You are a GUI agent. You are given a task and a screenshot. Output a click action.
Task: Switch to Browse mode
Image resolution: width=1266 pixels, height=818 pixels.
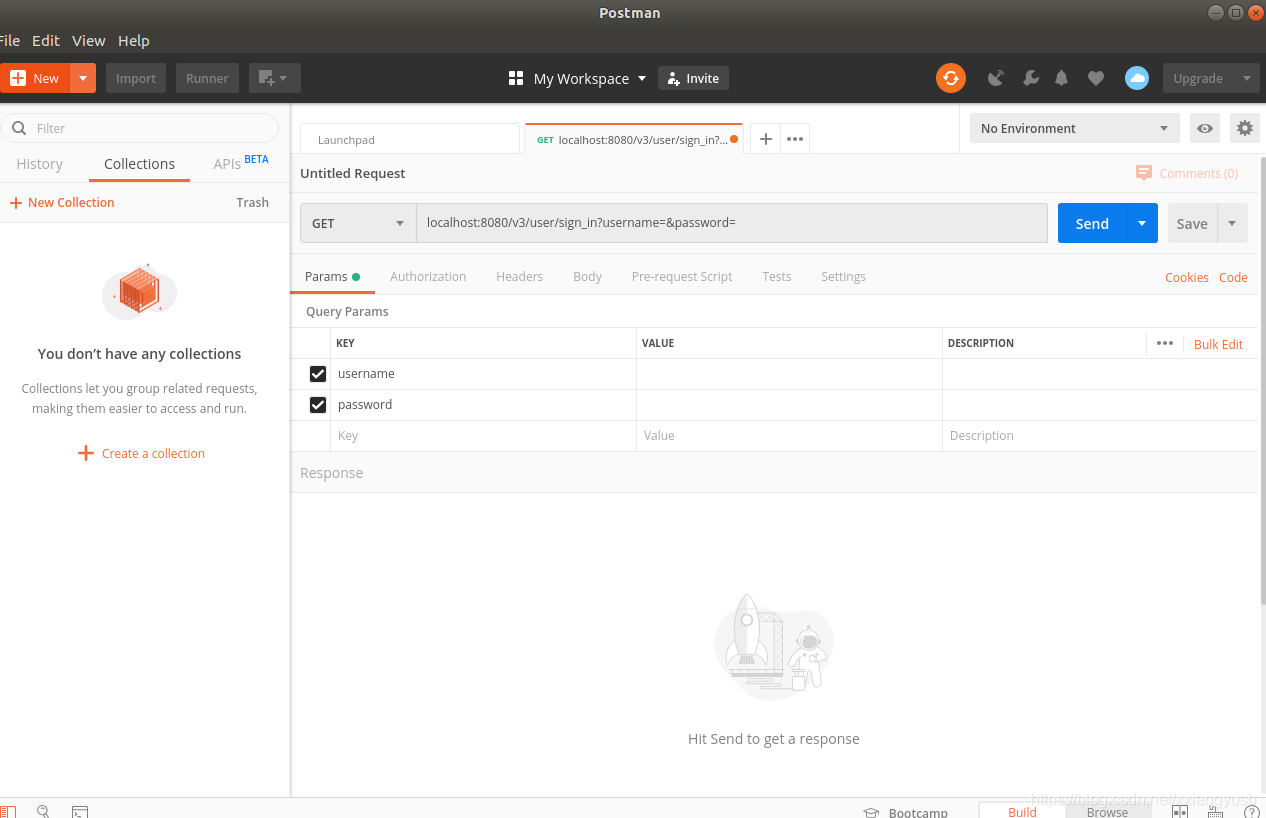[1107, 811]
